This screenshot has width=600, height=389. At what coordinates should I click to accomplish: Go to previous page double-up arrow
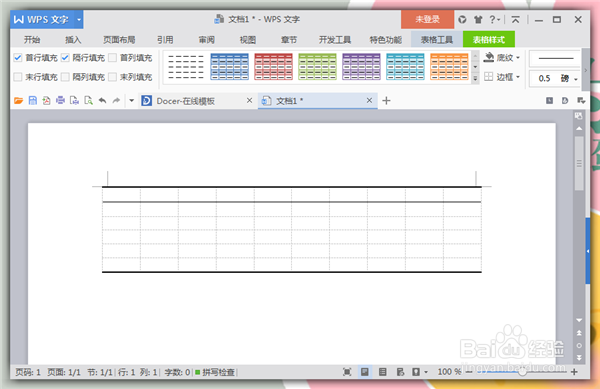579,333
